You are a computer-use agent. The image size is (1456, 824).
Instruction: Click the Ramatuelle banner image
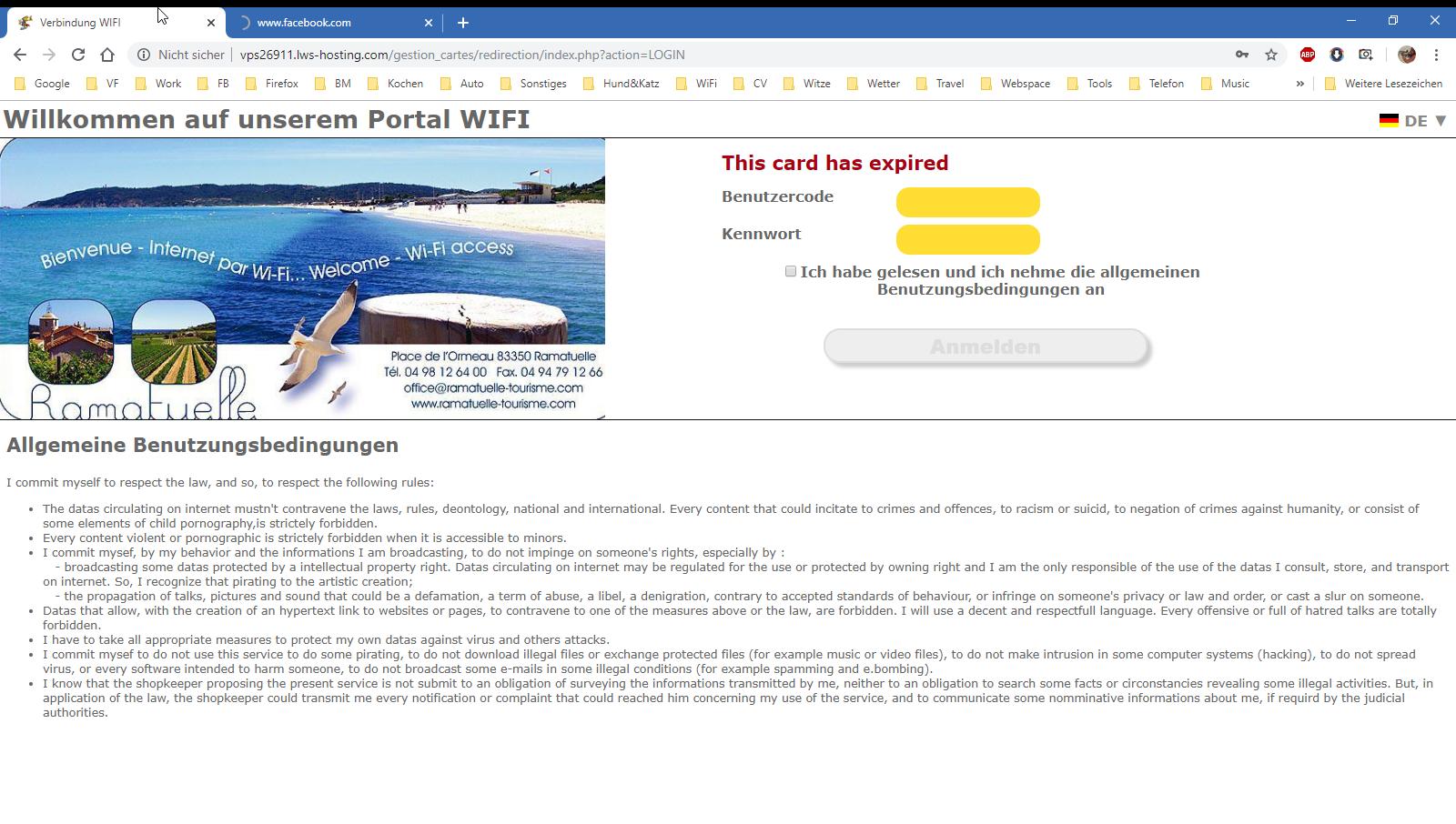pos(302,278)
